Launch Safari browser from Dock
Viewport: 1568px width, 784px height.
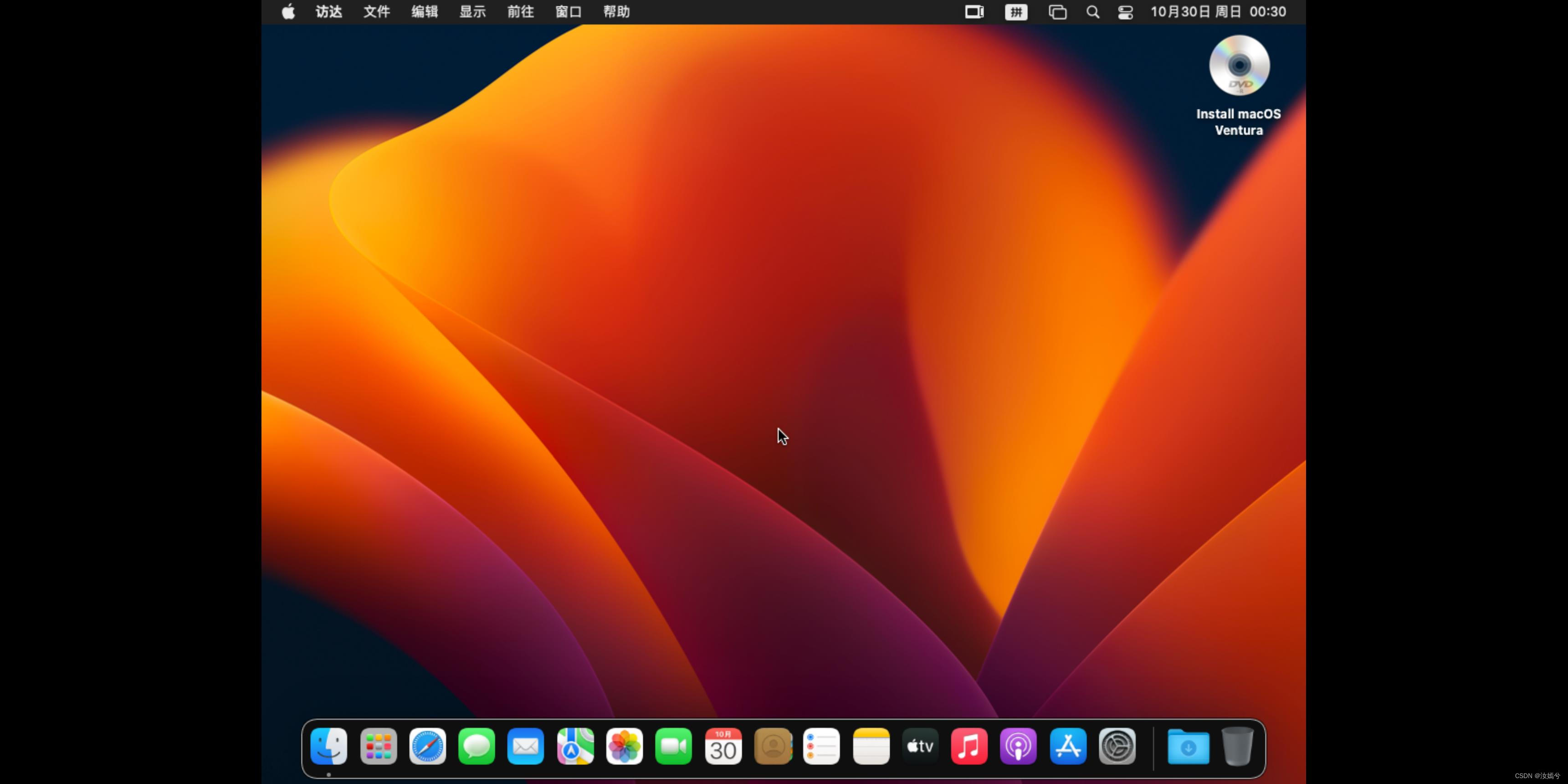click(x=427, y=746)
